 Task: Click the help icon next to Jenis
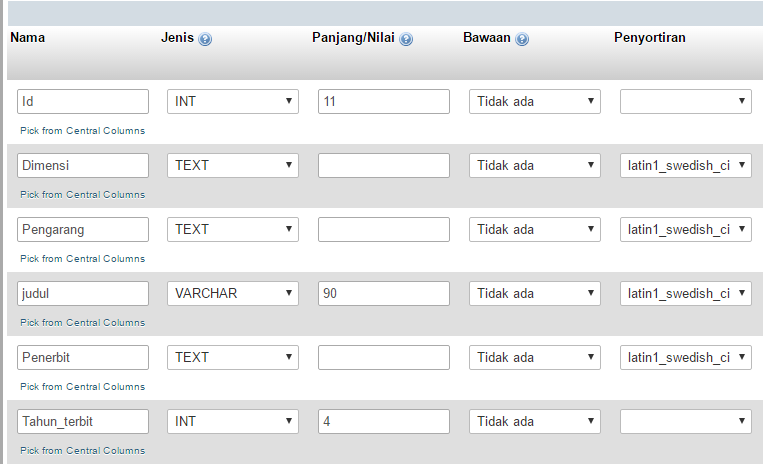[205, 39]
